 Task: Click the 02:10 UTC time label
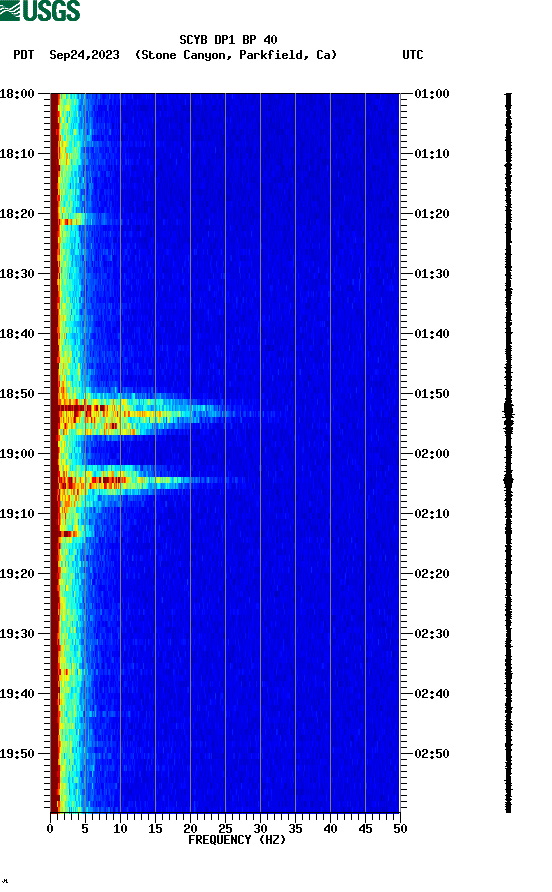coord(432,514)
